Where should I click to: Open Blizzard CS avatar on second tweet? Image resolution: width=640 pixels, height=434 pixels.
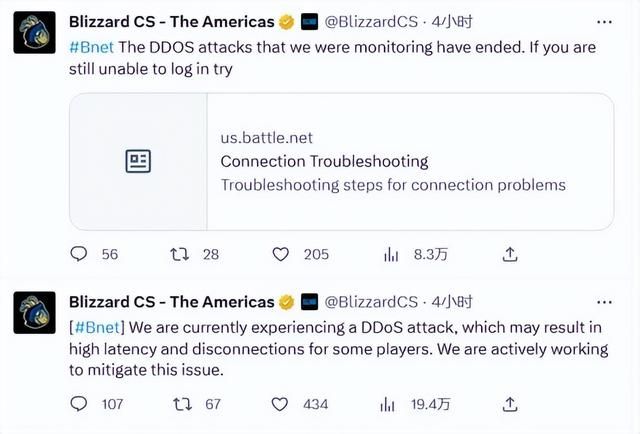pyautogui.click(x=34, y=313)
